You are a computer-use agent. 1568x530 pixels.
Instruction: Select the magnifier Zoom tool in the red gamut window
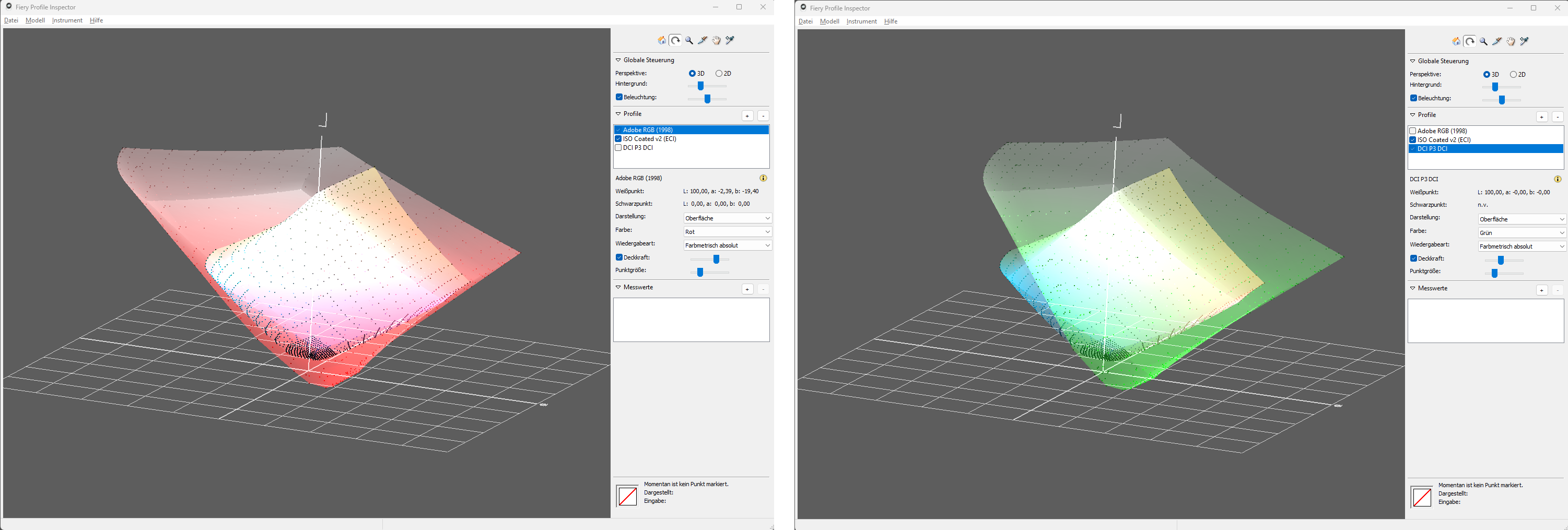point(689,40)
